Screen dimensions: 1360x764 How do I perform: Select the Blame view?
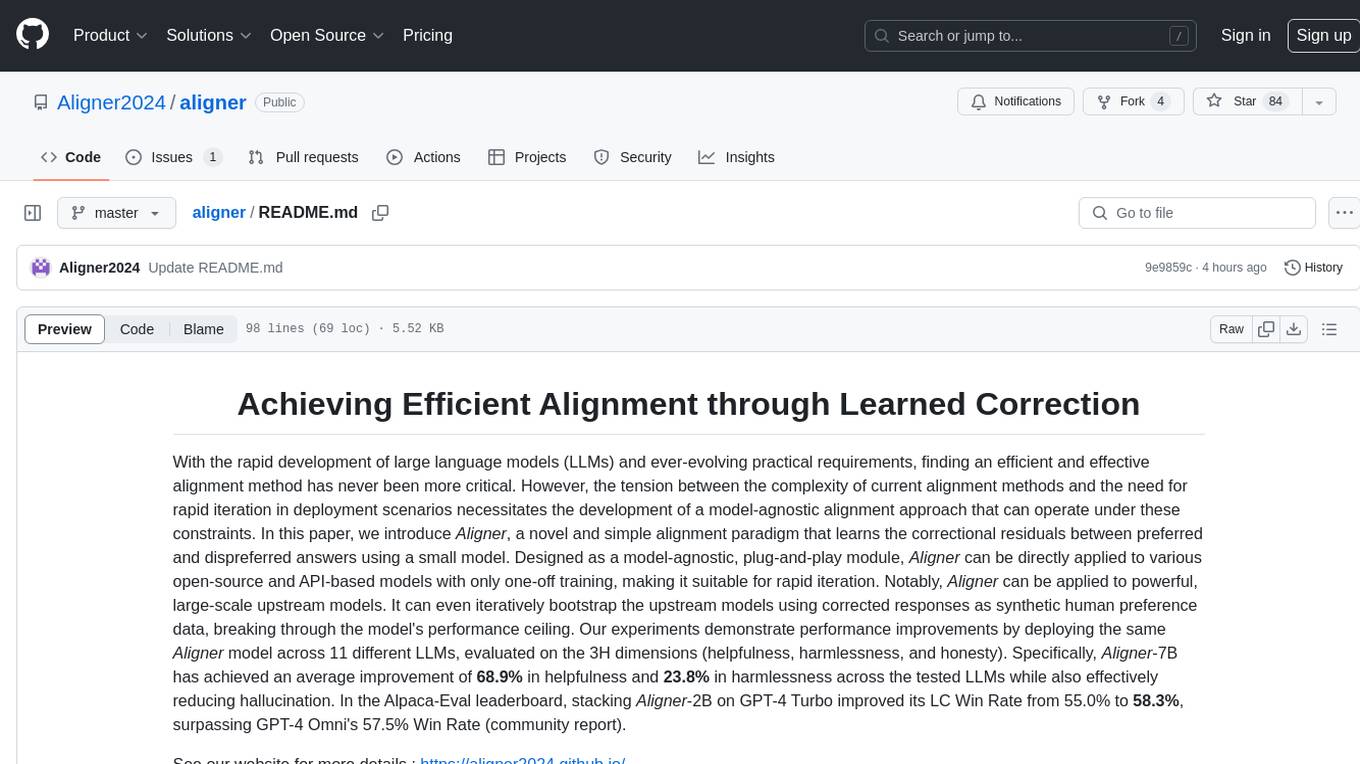pos(203,329)
